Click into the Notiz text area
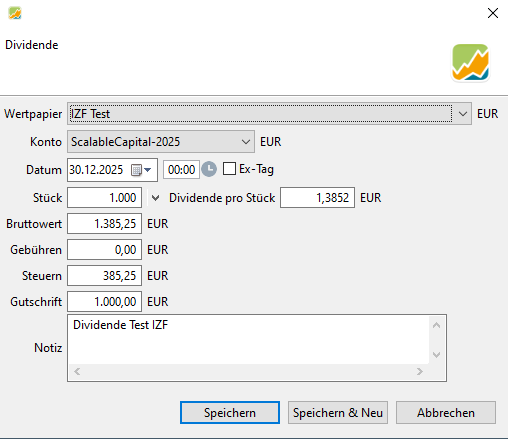 pyautogui.click(x=248, y=340)
